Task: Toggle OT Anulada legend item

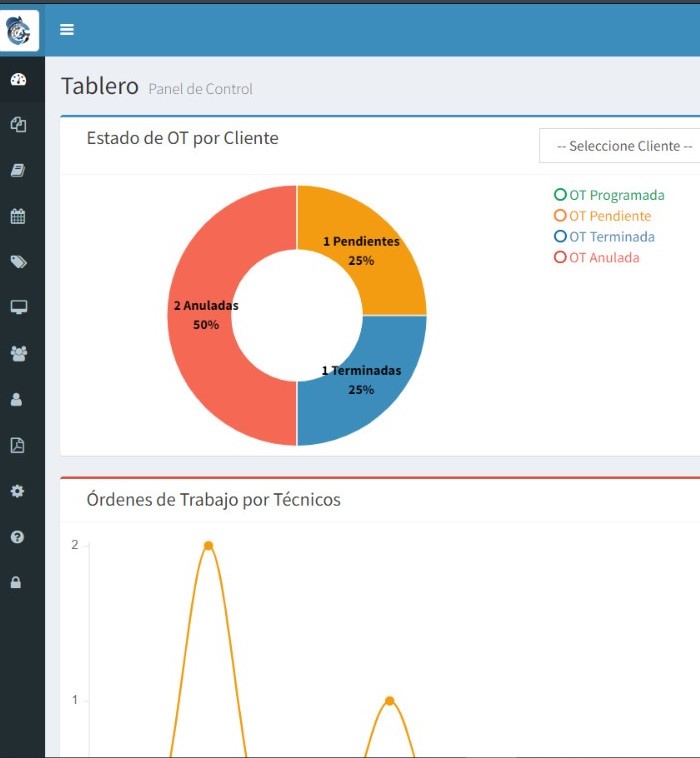Action: point(597,258)
